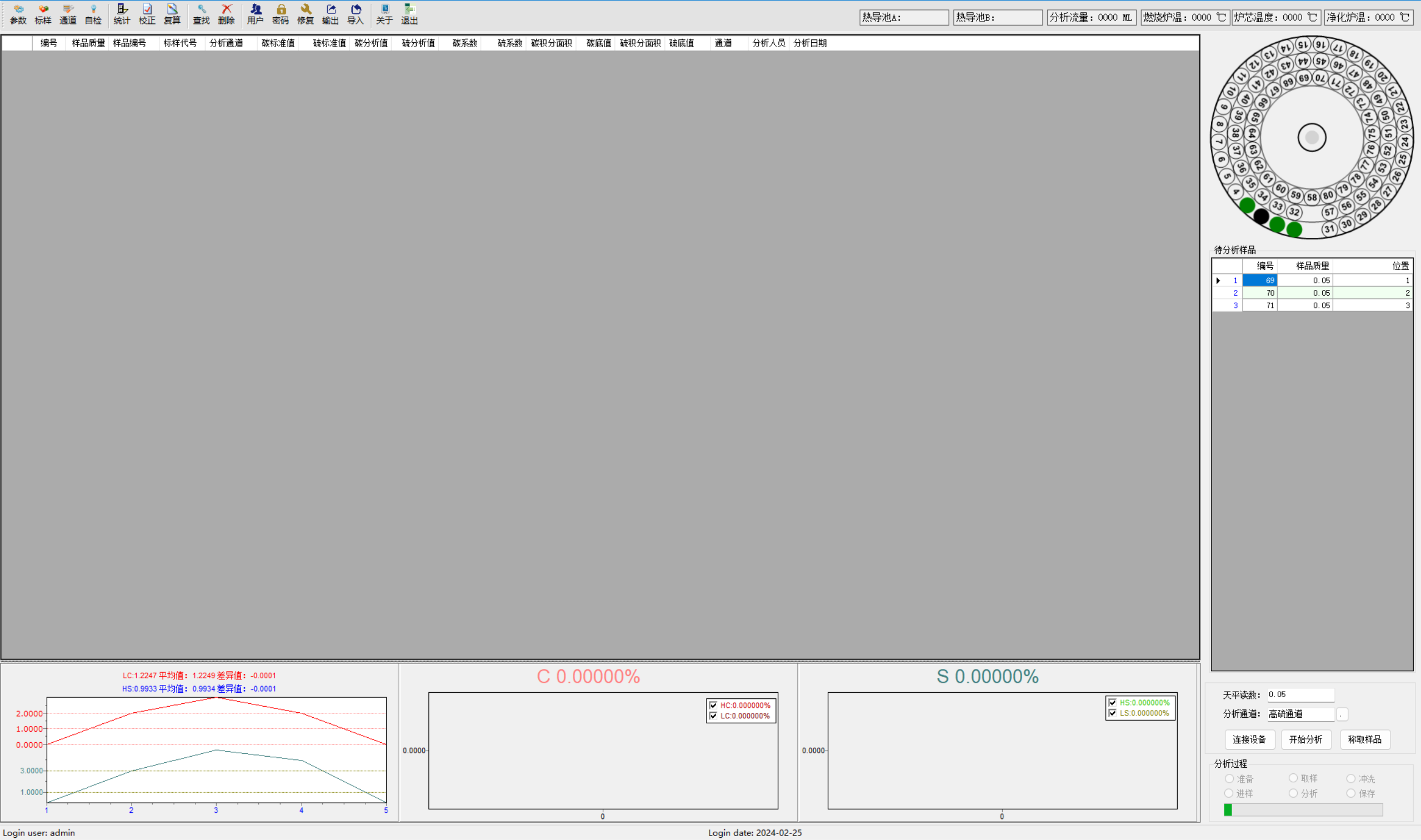Open the 校正 calibration tool

coord(147,14)
